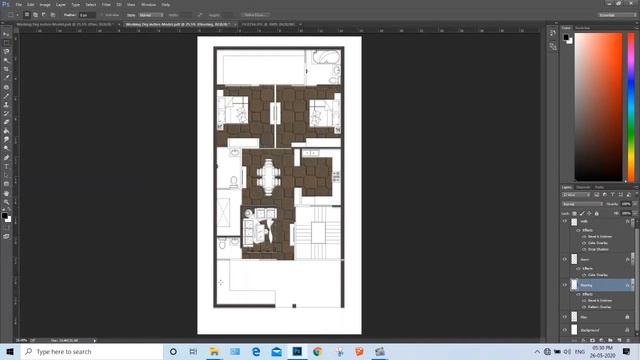Toggle Drop Shadow effect visibility
Screen dimensions: 640x360
pos(584,249)
